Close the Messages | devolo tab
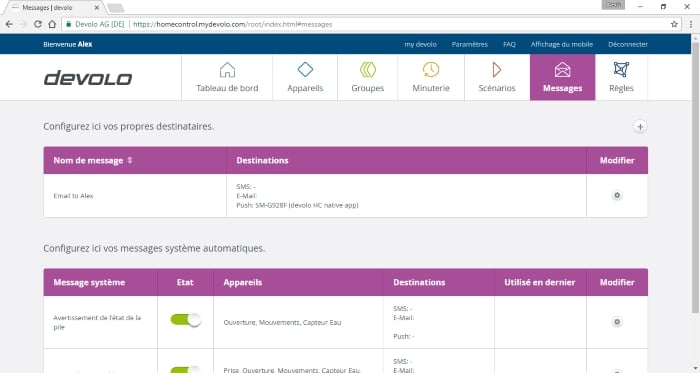700x373 pixels. pyautogui.click(x=97, y=8)
